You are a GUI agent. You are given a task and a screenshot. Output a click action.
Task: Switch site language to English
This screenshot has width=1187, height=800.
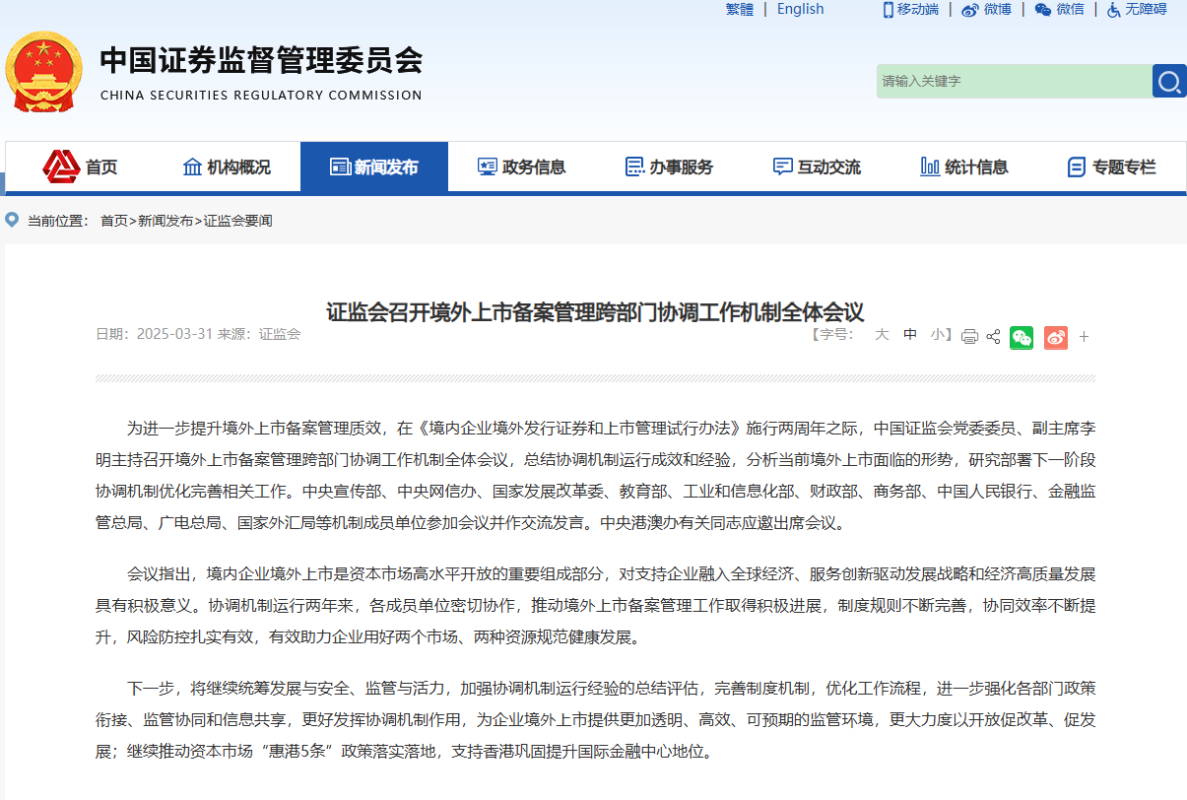click(800, 9)
